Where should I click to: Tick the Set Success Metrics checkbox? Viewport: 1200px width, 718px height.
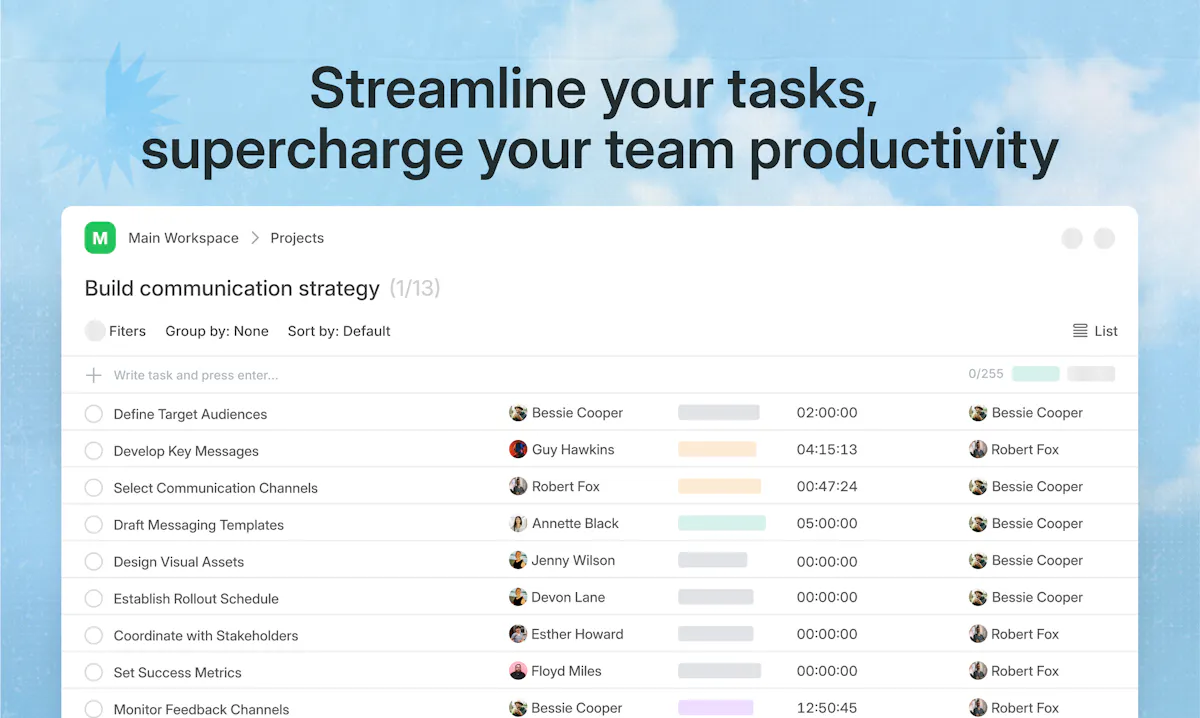94,673
